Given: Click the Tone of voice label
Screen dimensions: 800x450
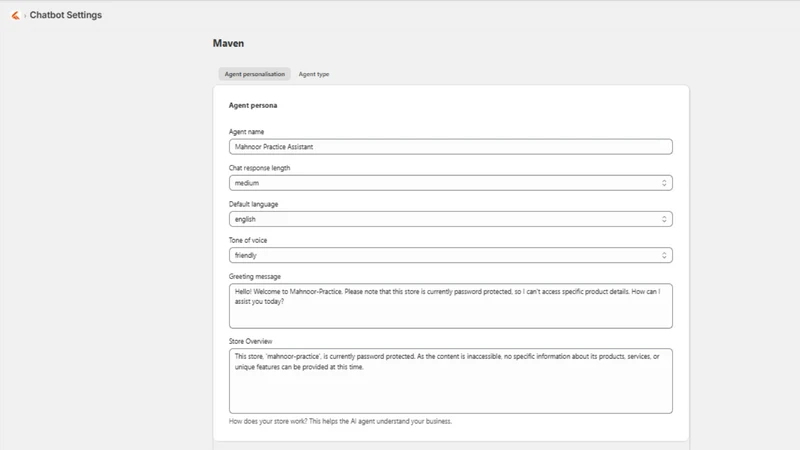Looking at the screenshot, I should [248, 240].
